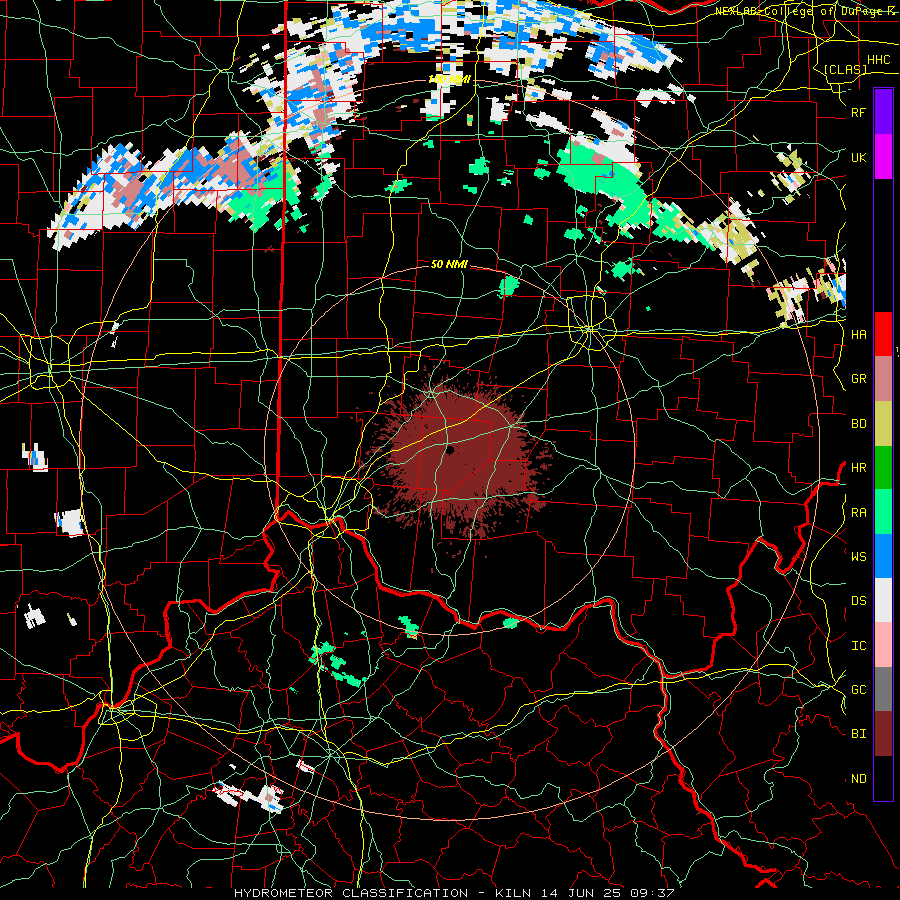The width and height of the screenshot is (900, 900).
Task: Click the blue WS legend color block
Action: click(x=883, y=556)
